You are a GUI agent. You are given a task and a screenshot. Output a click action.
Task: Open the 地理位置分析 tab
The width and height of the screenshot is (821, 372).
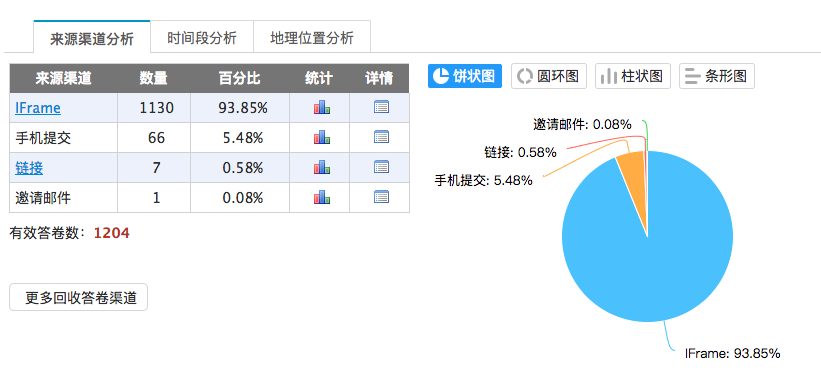coord(312,38)
